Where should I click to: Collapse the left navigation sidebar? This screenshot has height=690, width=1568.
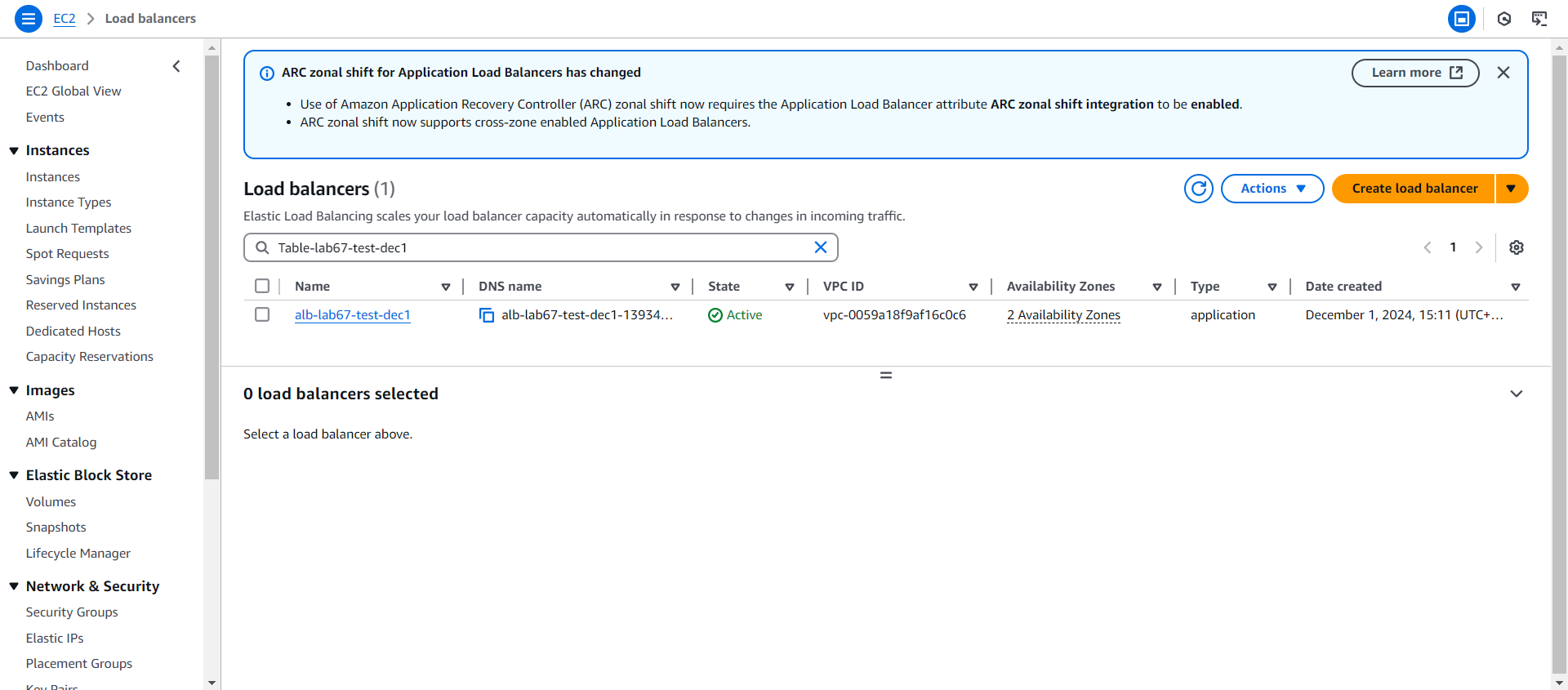coord(176,66)
